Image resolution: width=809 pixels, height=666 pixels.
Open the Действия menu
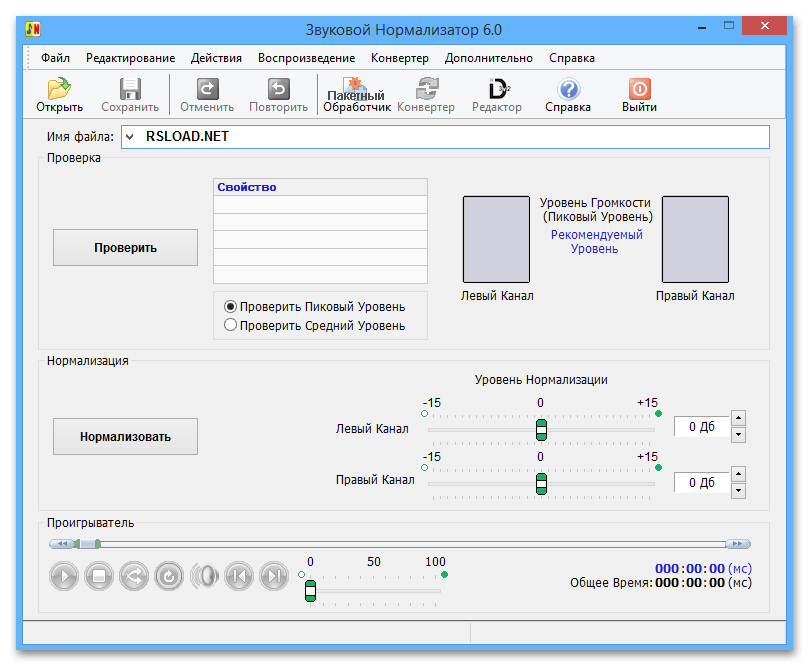(x=216, y=58)
